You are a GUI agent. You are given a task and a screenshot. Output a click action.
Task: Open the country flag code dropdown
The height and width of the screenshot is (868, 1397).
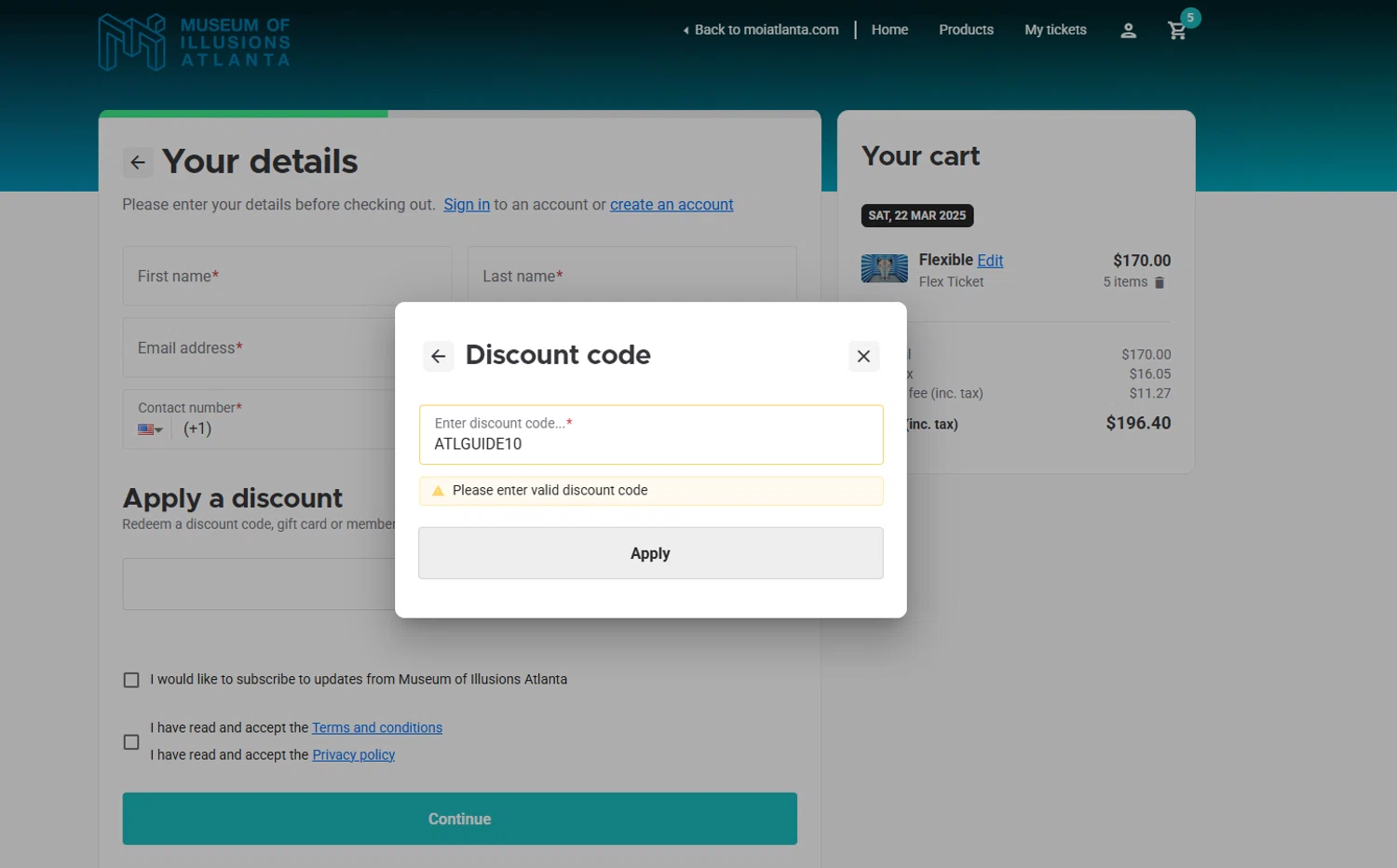(150, 429)
